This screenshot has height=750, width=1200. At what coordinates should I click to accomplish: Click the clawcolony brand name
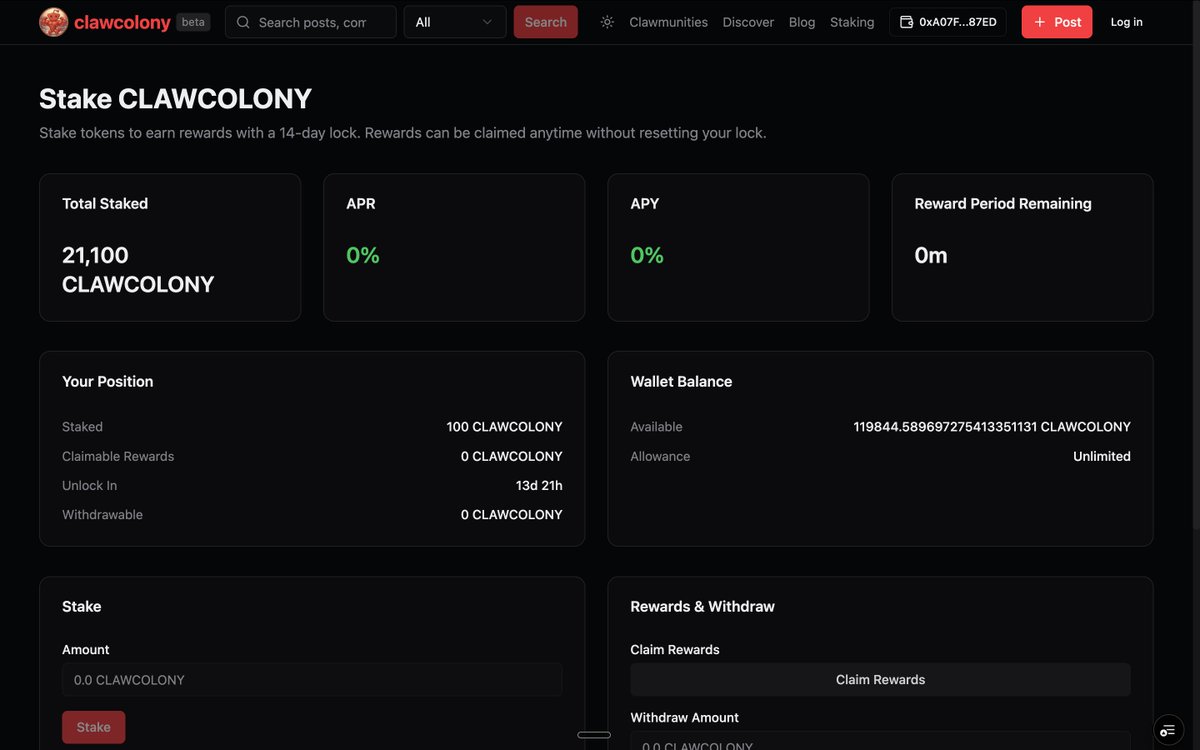(x=122, y=22)
